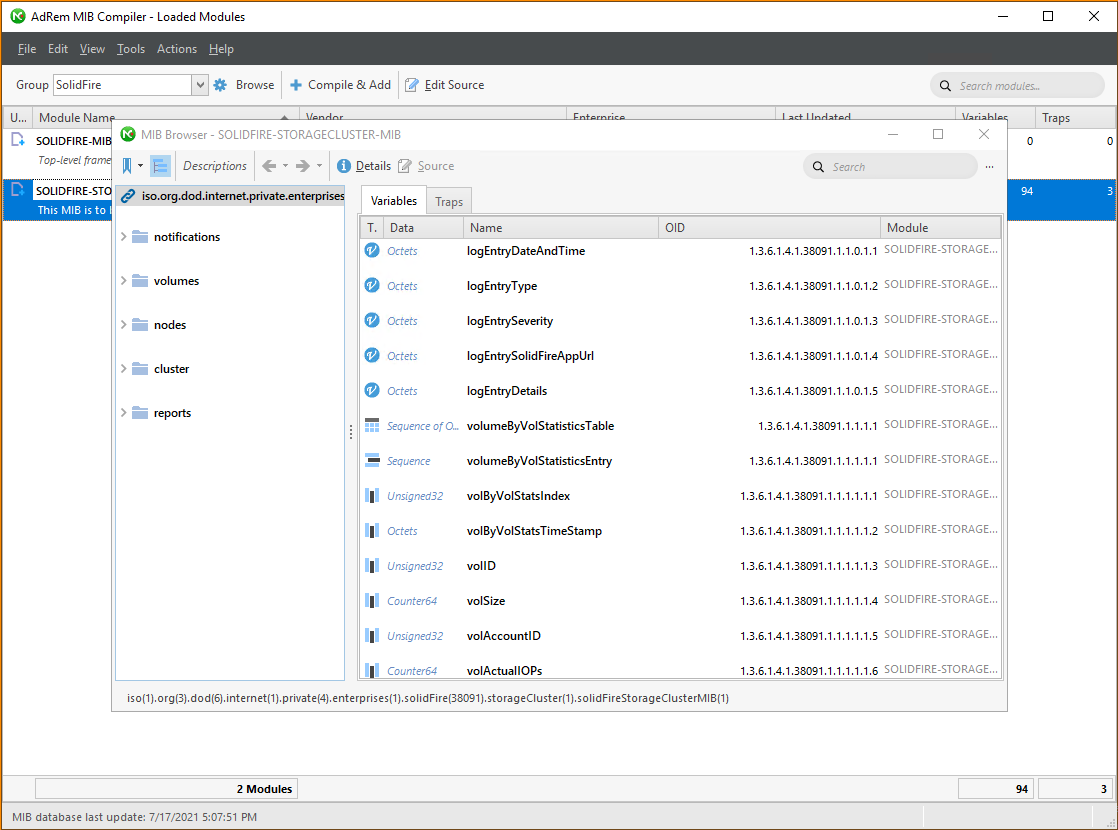Expand the cluster tree node
The height and width of the screenshot is (830, 1118).
[123, 369]
